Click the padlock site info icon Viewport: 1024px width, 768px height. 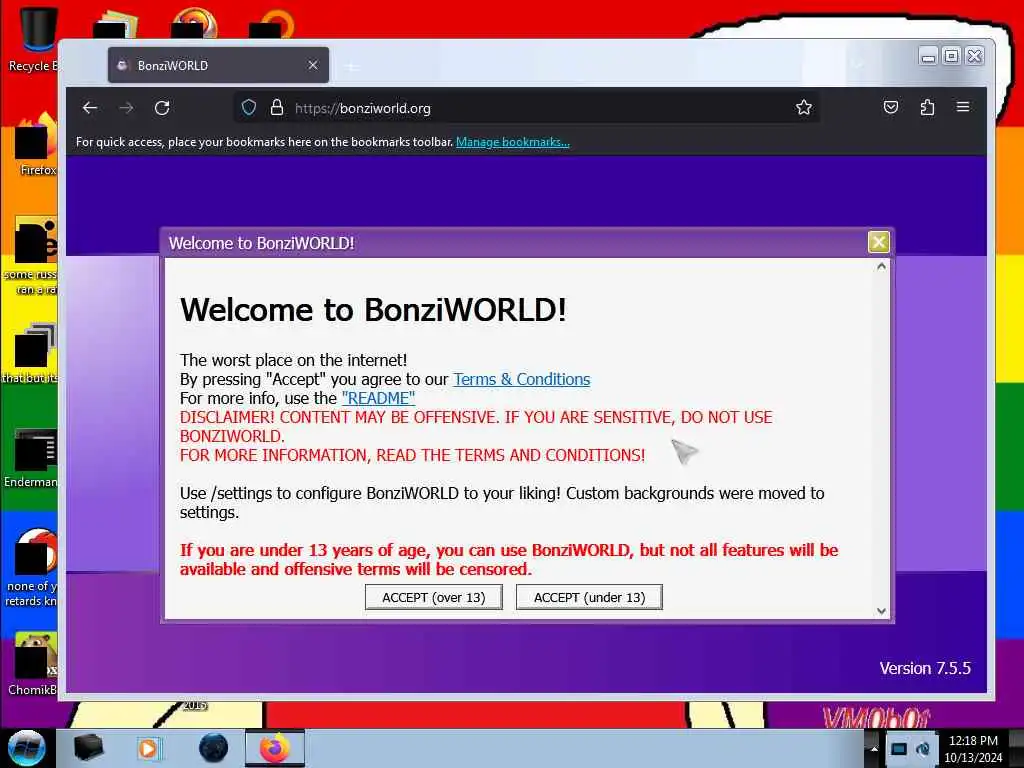(x=277, y=108)
